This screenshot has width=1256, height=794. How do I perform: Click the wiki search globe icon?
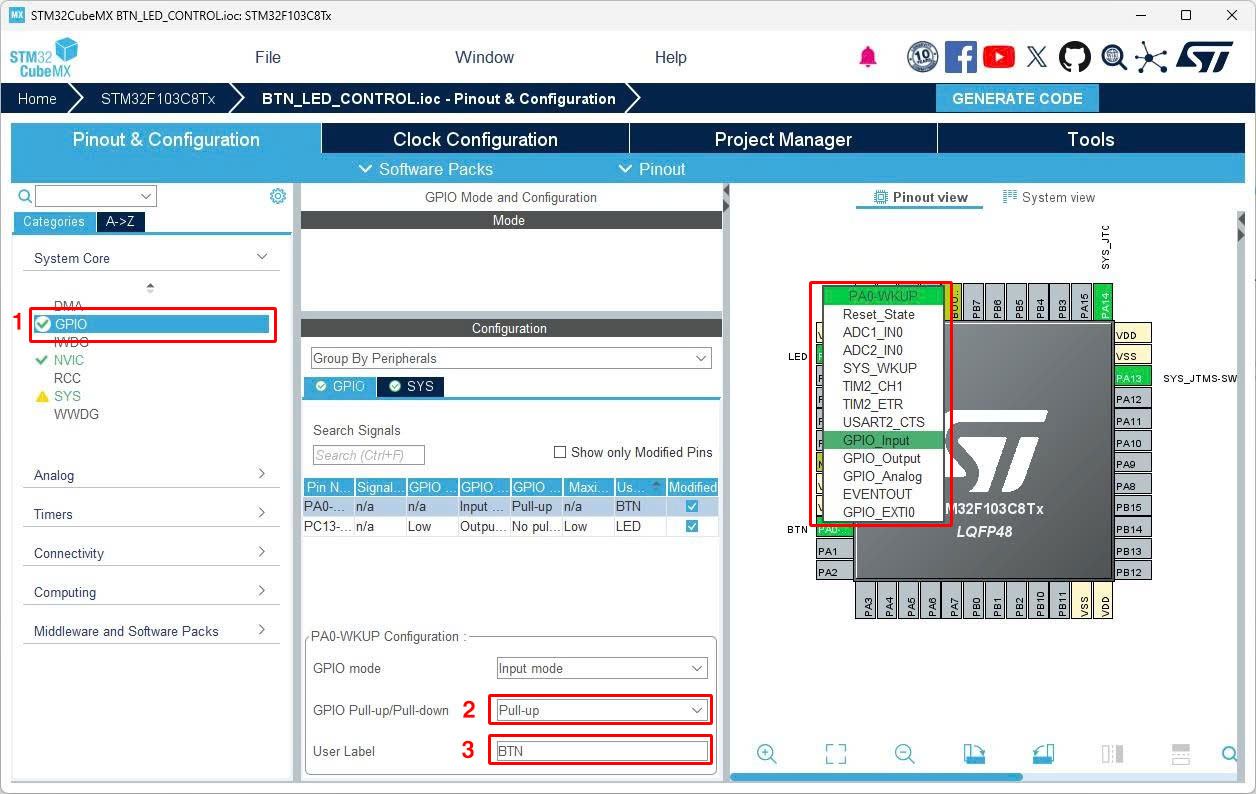tap(1114, 57)
